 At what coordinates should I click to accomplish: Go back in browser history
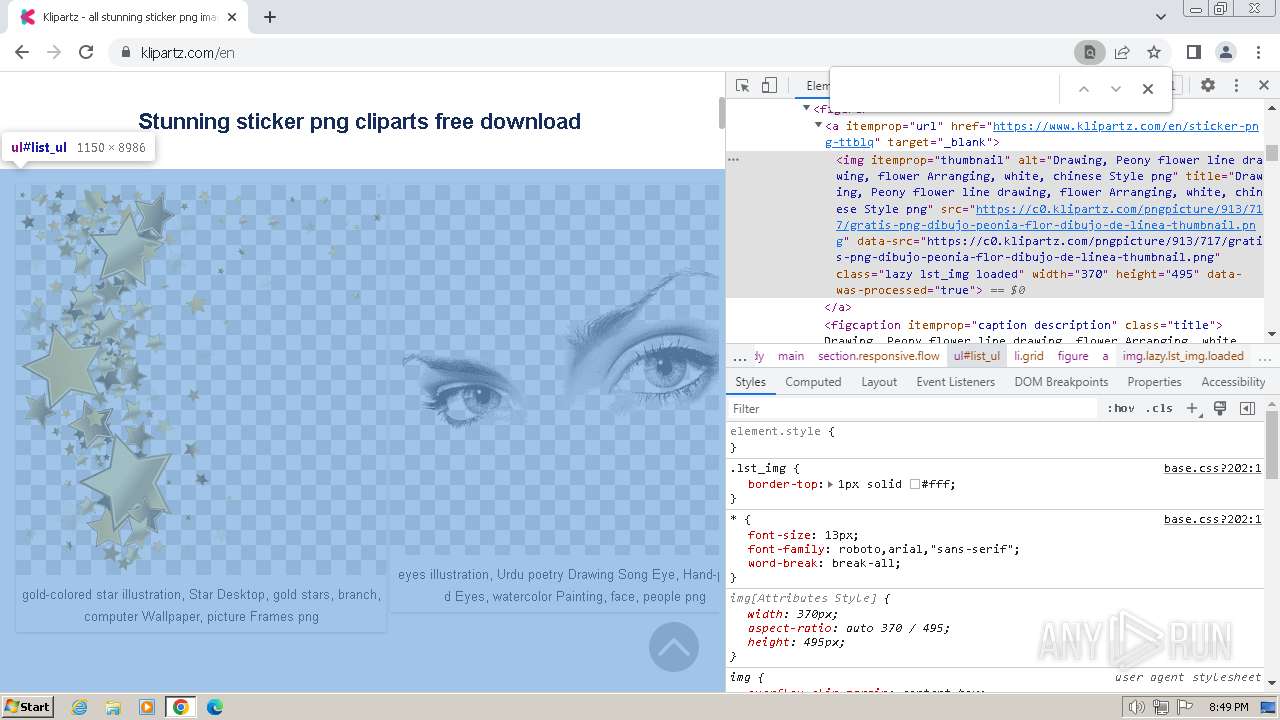click(22, 52)
